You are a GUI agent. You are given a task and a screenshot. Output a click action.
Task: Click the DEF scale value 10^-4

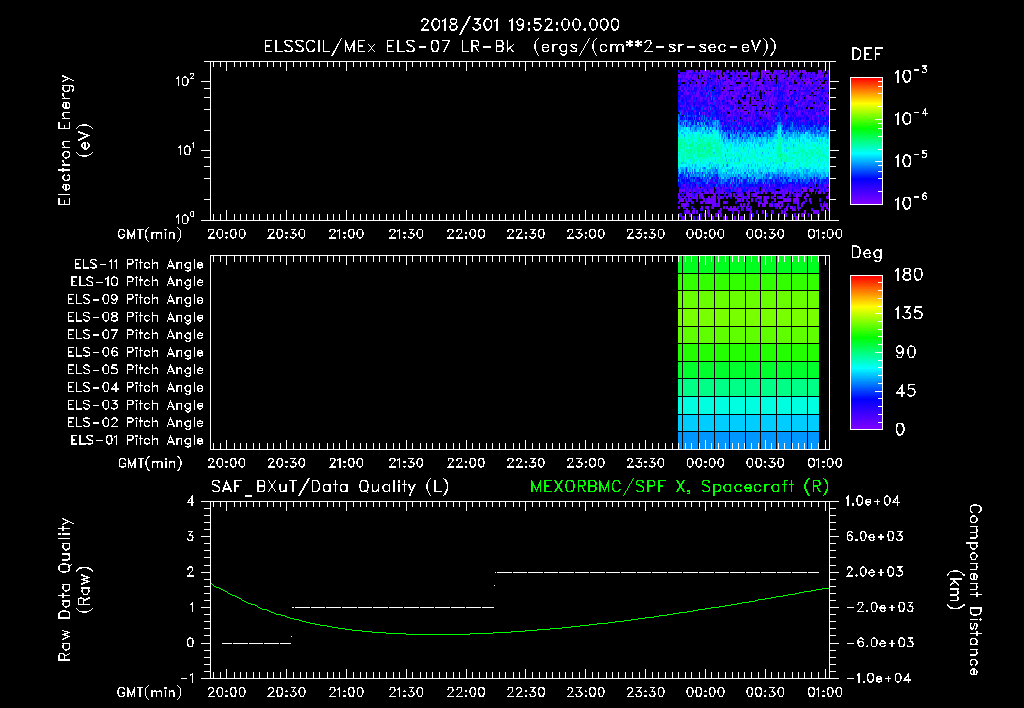click(x=911, y=117)
